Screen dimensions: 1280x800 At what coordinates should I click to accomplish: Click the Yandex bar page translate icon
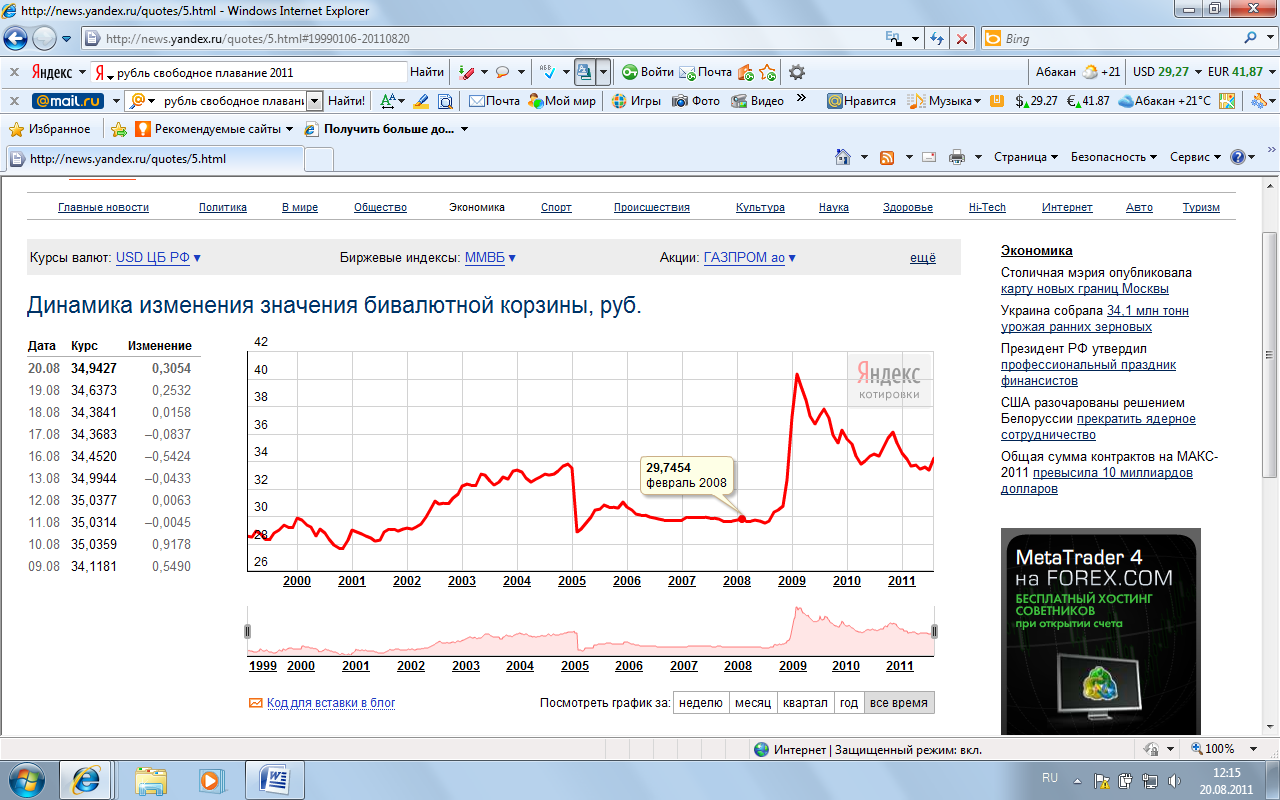click(585, 72)
